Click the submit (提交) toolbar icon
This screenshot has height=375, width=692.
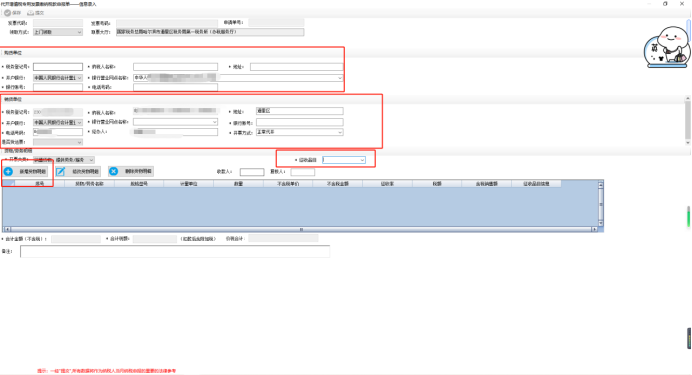click(x=30, y=13)
